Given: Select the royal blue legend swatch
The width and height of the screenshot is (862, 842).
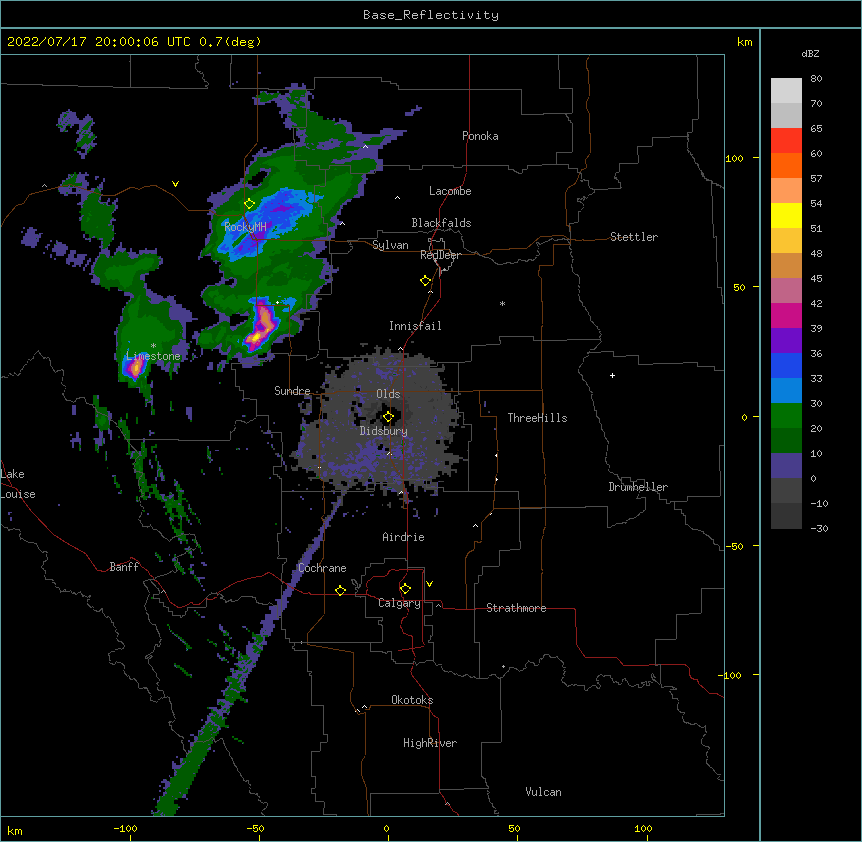Looking at the screenshot, I should tap(786, 365).
